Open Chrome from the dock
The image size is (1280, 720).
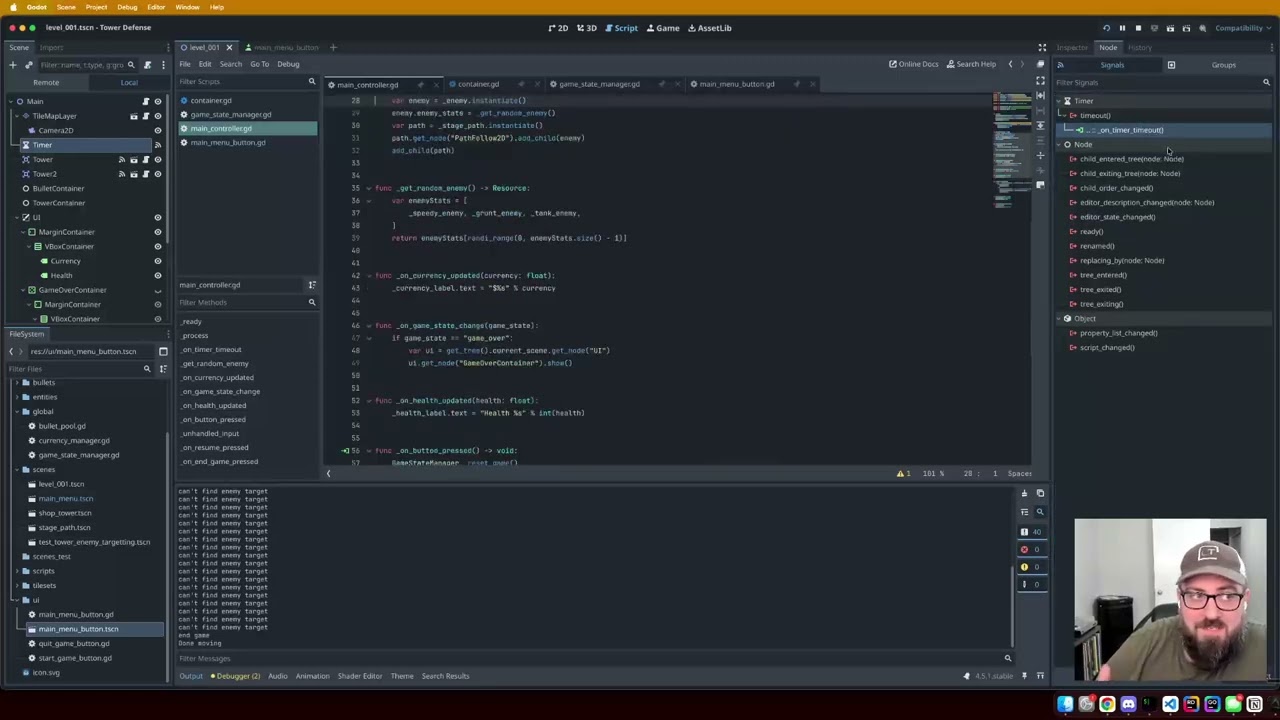point(1107,705)
